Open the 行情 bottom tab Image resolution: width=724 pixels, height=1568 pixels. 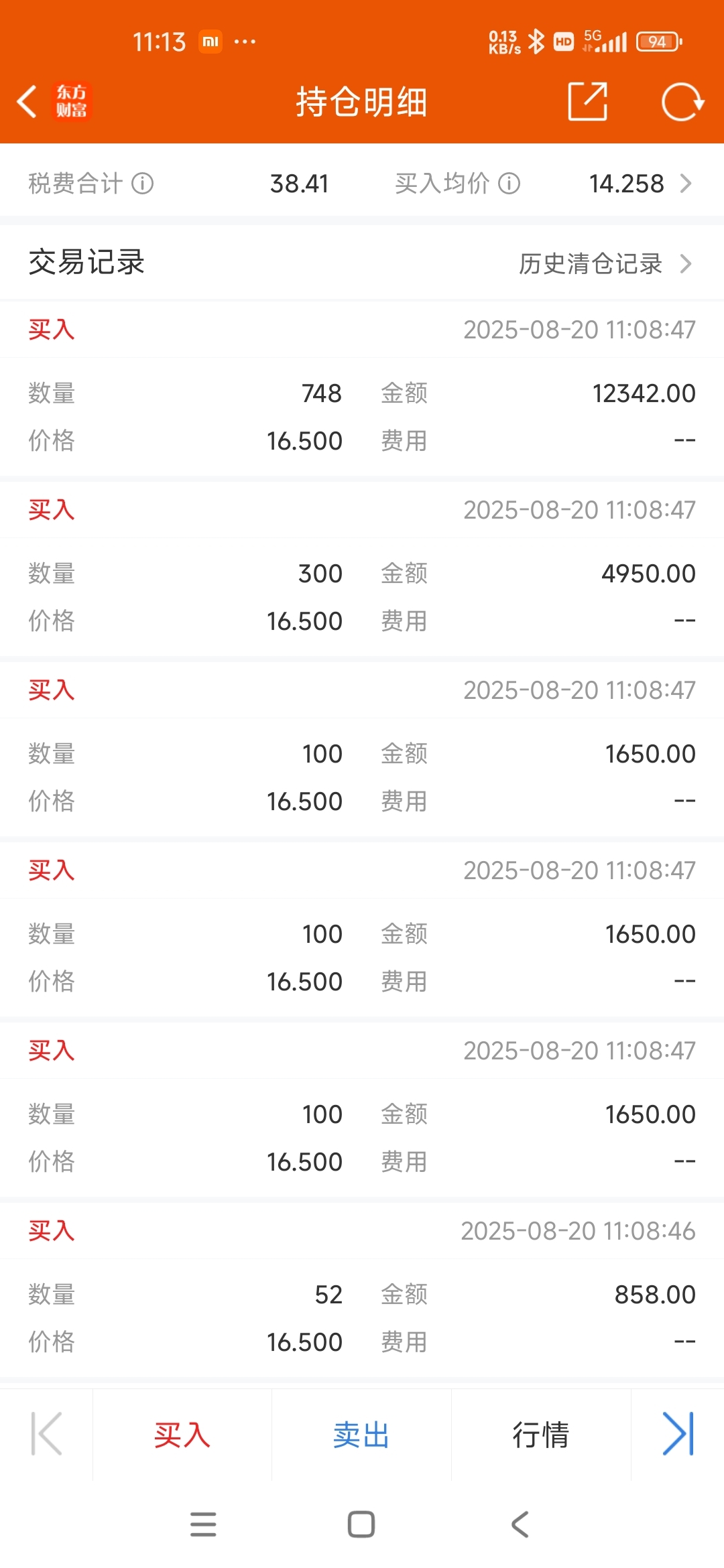[541, 1435]
